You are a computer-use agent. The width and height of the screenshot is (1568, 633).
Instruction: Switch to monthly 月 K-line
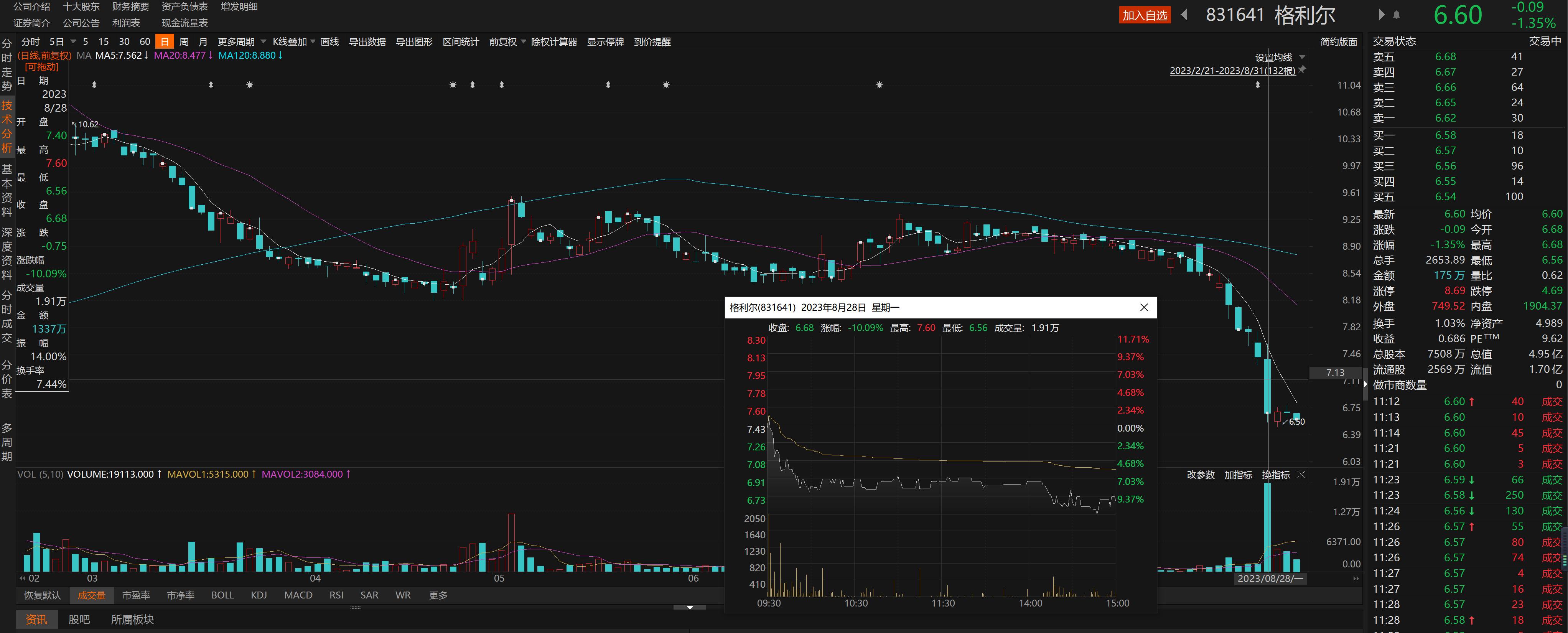pos(203,41)
